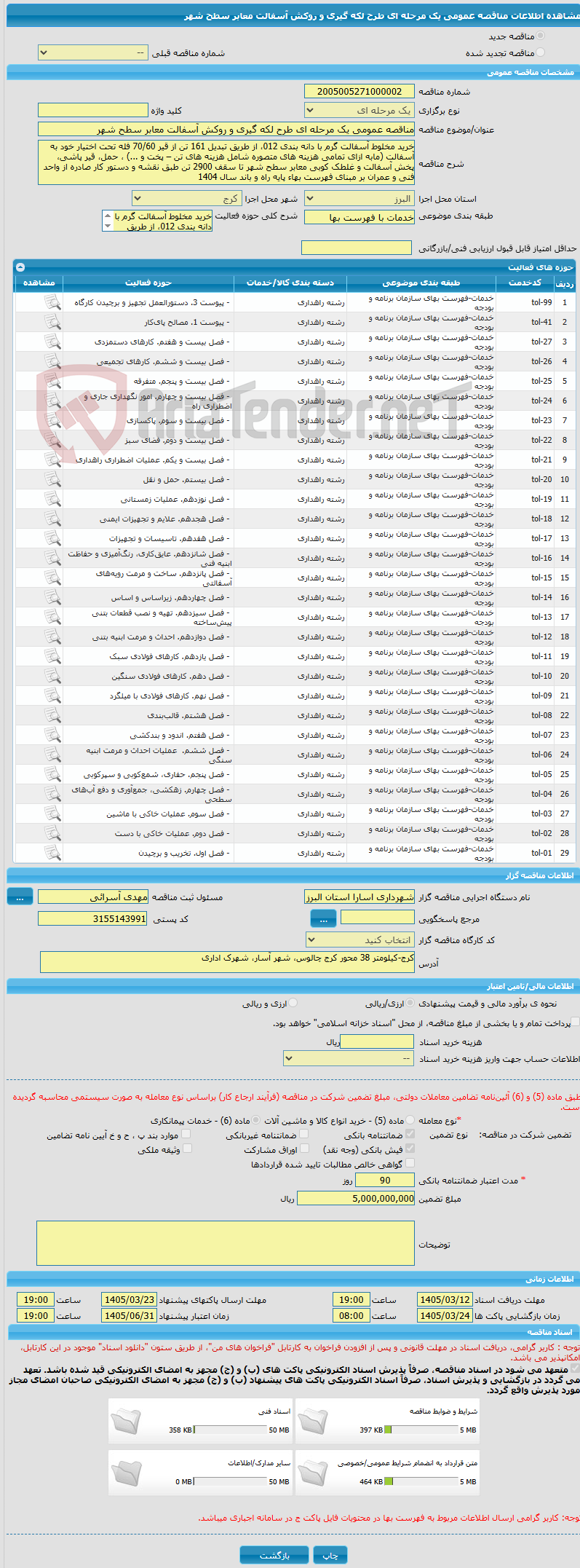View details icon for row tol-19

pyautogui.click(x=52, y=499)
